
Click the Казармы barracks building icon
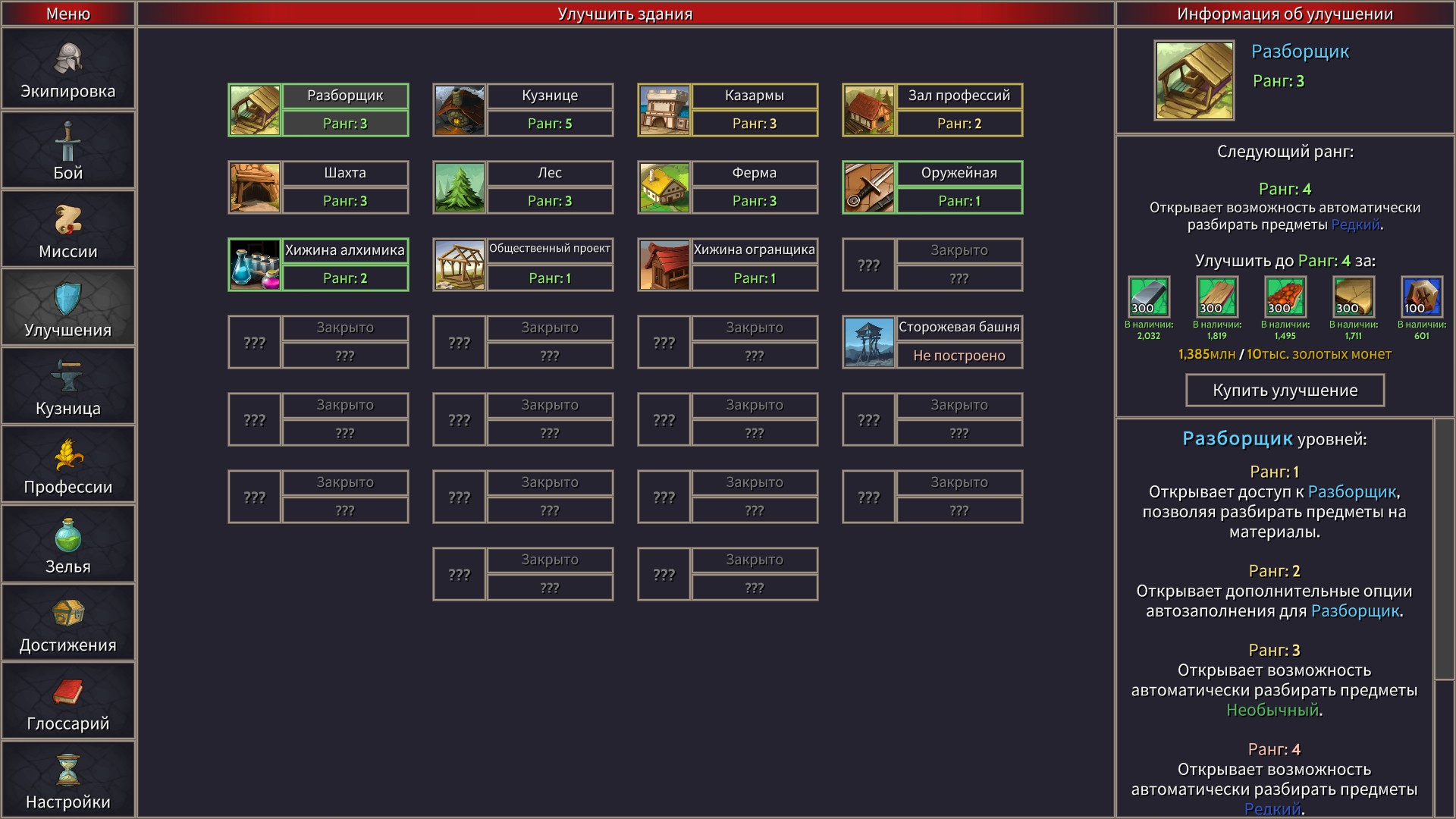click(x=664, y=110)
